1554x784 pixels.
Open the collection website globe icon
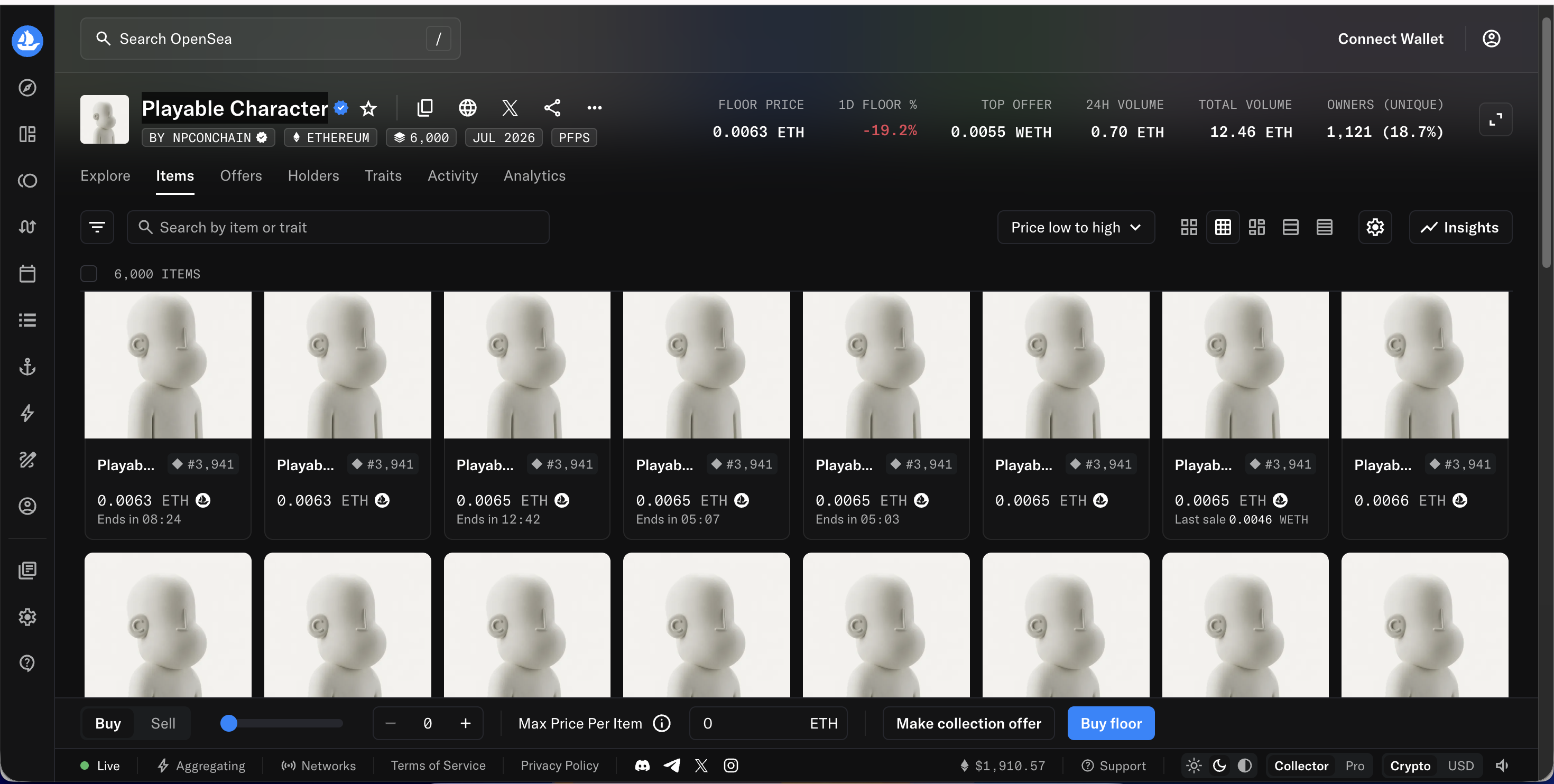pos(468,108)
